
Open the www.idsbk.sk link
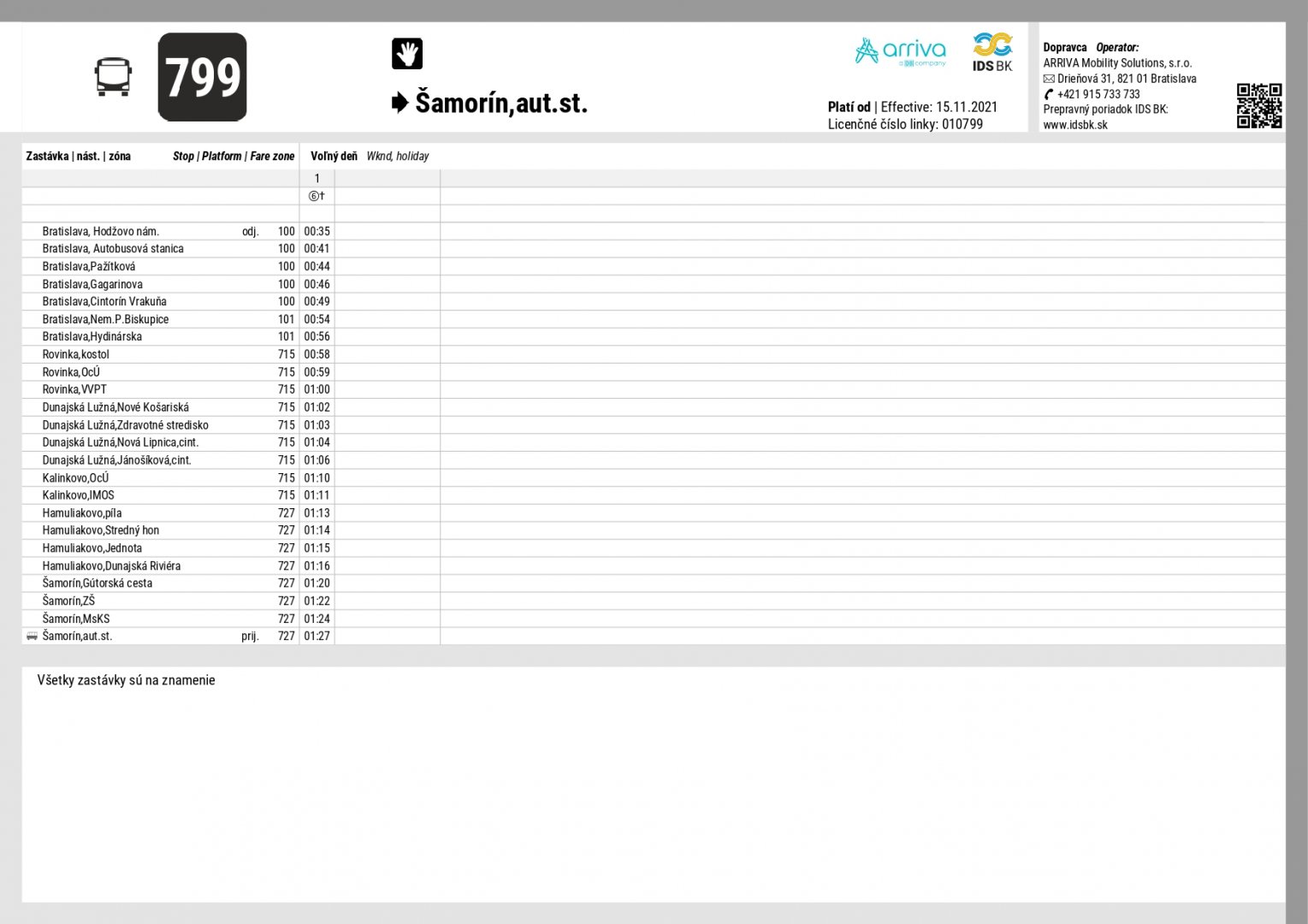(1075, 125)
